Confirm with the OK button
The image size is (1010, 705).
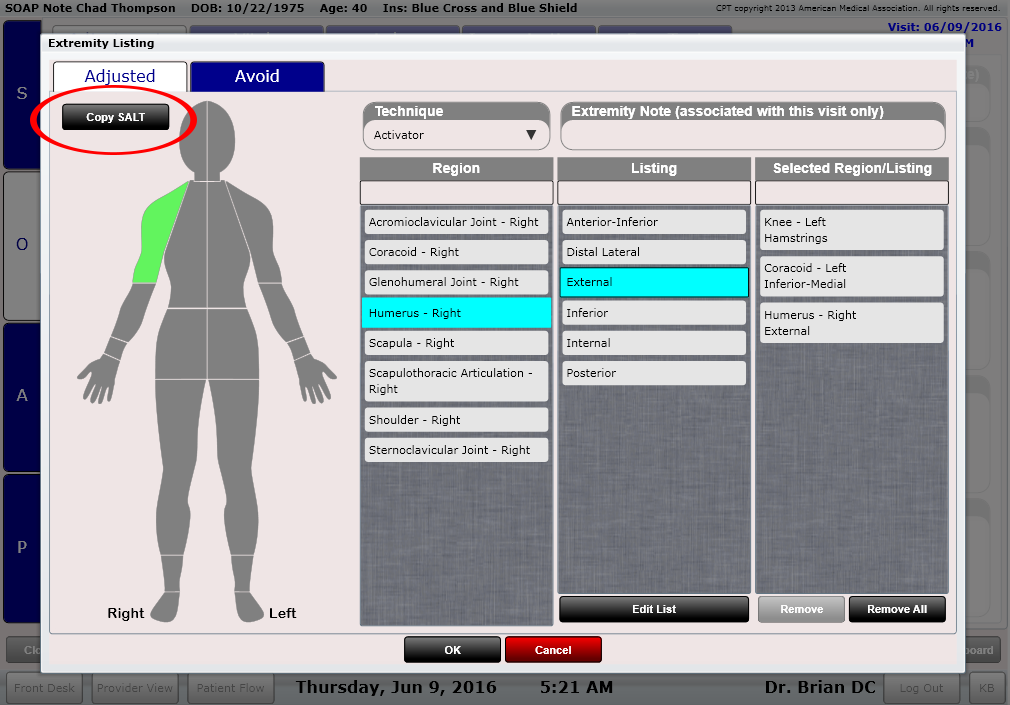click(x=452, y=649)
